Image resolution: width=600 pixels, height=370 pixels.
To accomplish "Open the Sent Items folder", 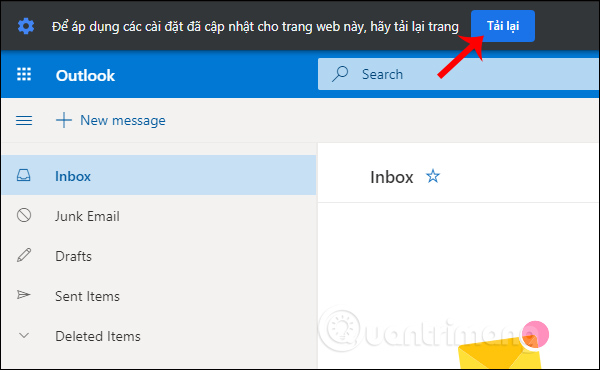I will (x=158, y=296).
